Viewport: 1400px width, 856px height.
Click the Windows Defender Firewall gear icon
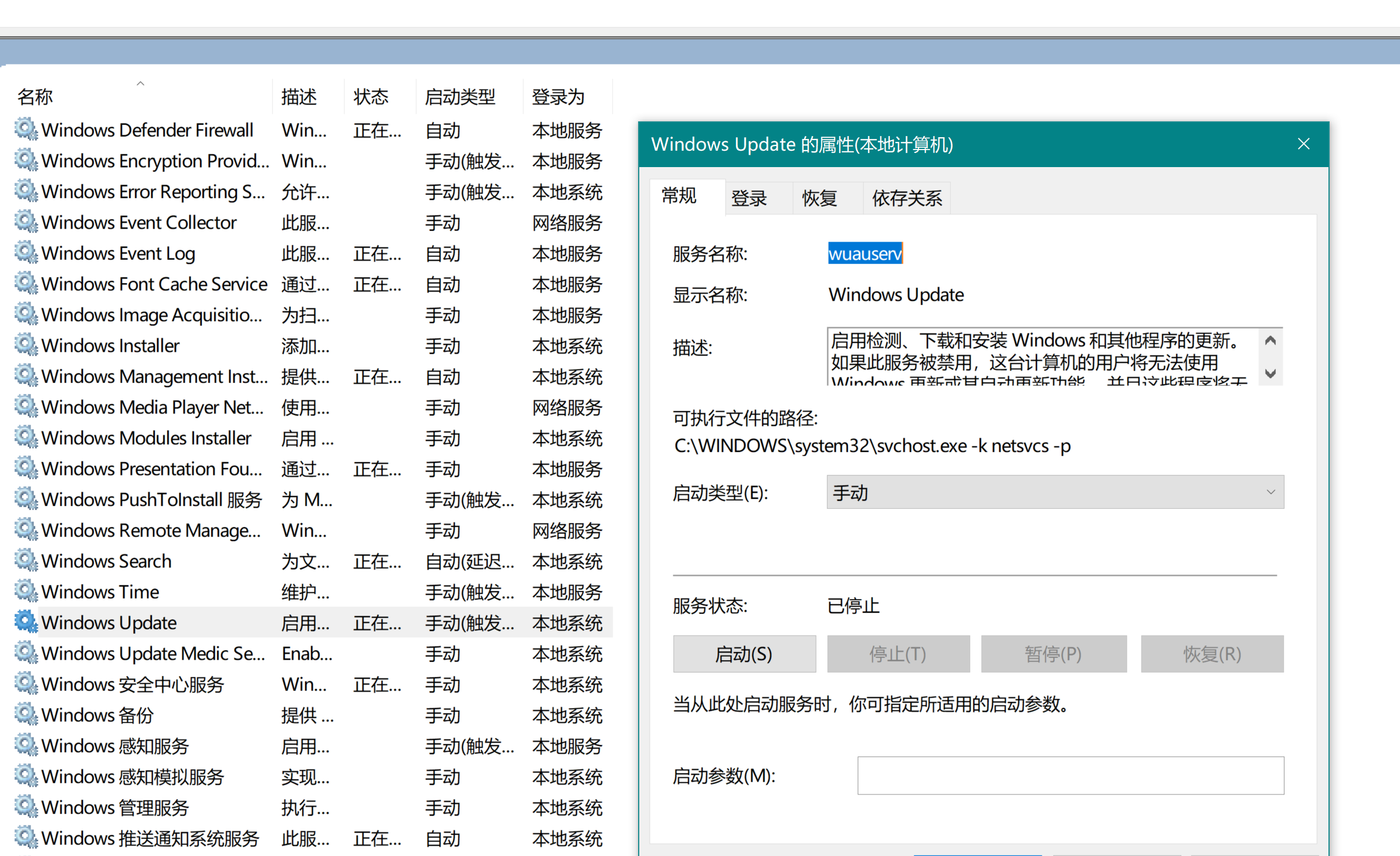pyautogui.click(x=26, y=129)
